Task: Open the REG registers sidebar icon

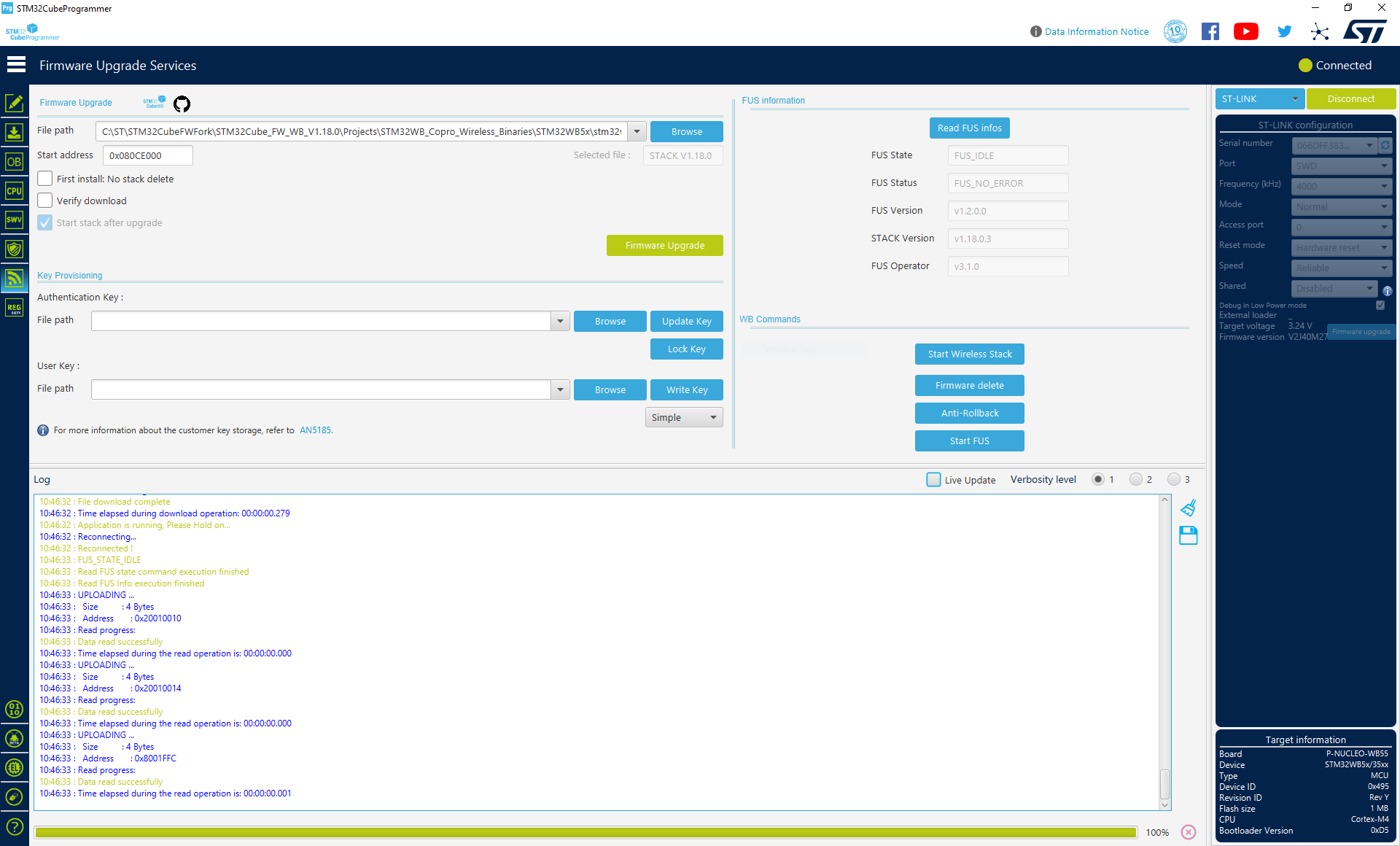Action: (x=14, y=308)
